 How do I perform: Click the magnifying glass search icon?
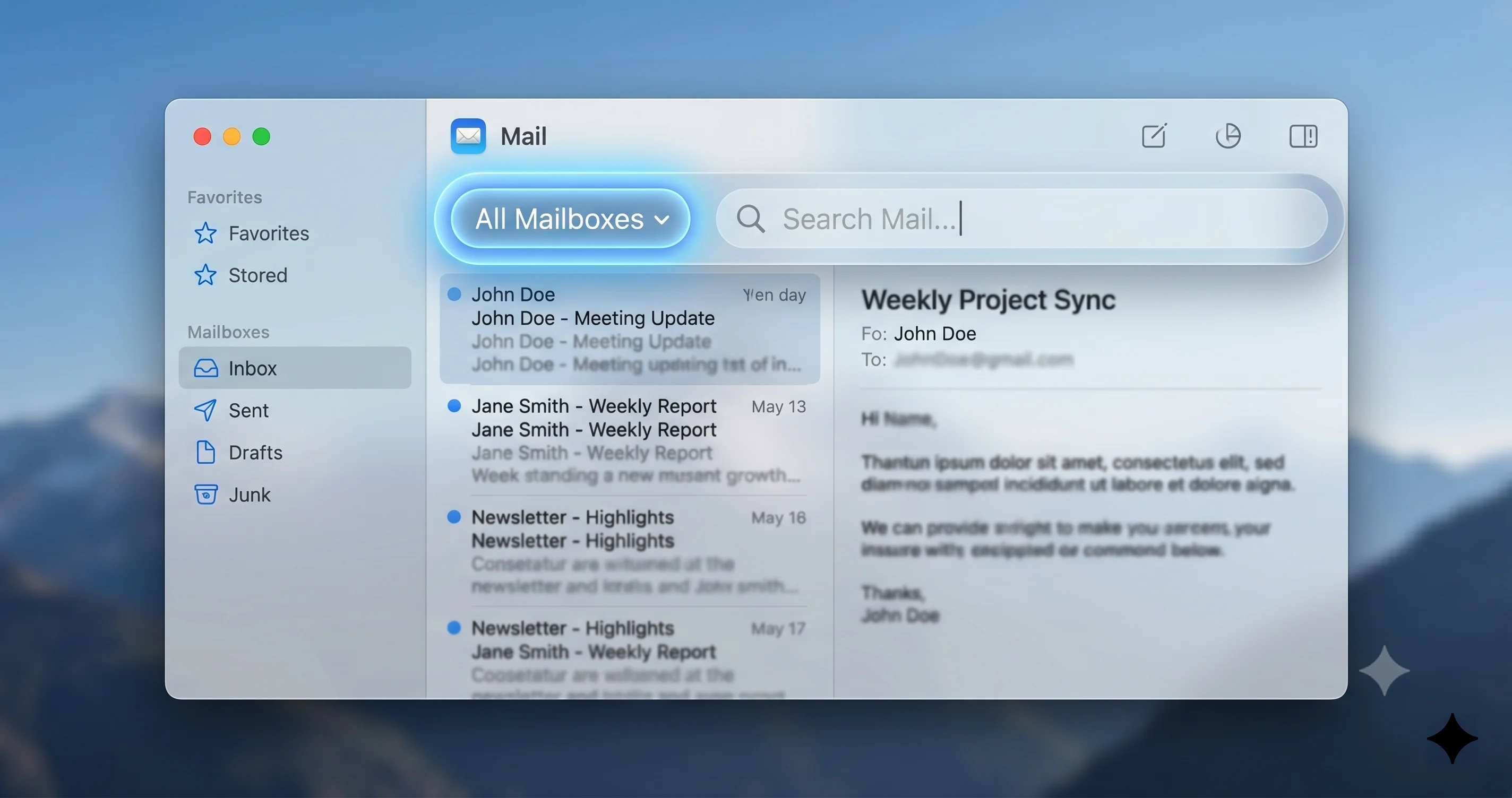tap(750, 219)
